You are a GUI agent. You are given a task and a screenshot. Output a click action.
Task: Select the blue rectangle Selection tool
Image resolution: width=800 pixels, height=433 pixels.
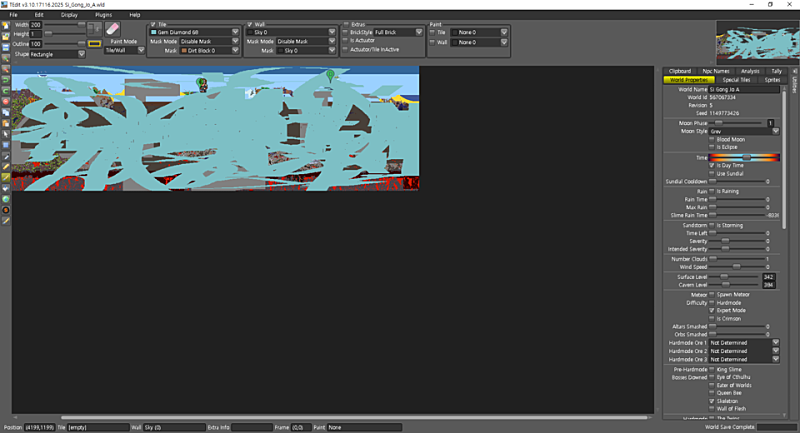[x=6, y=145]
